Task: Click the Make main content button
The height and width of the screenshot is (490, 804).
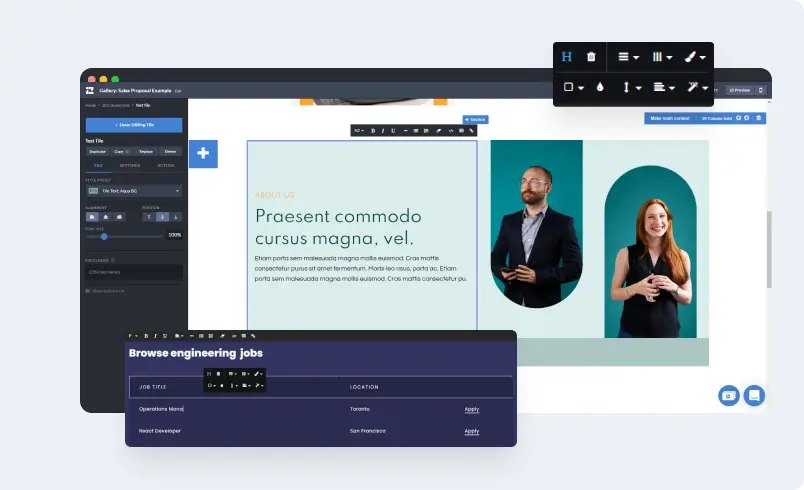Action: coord(670,118)
